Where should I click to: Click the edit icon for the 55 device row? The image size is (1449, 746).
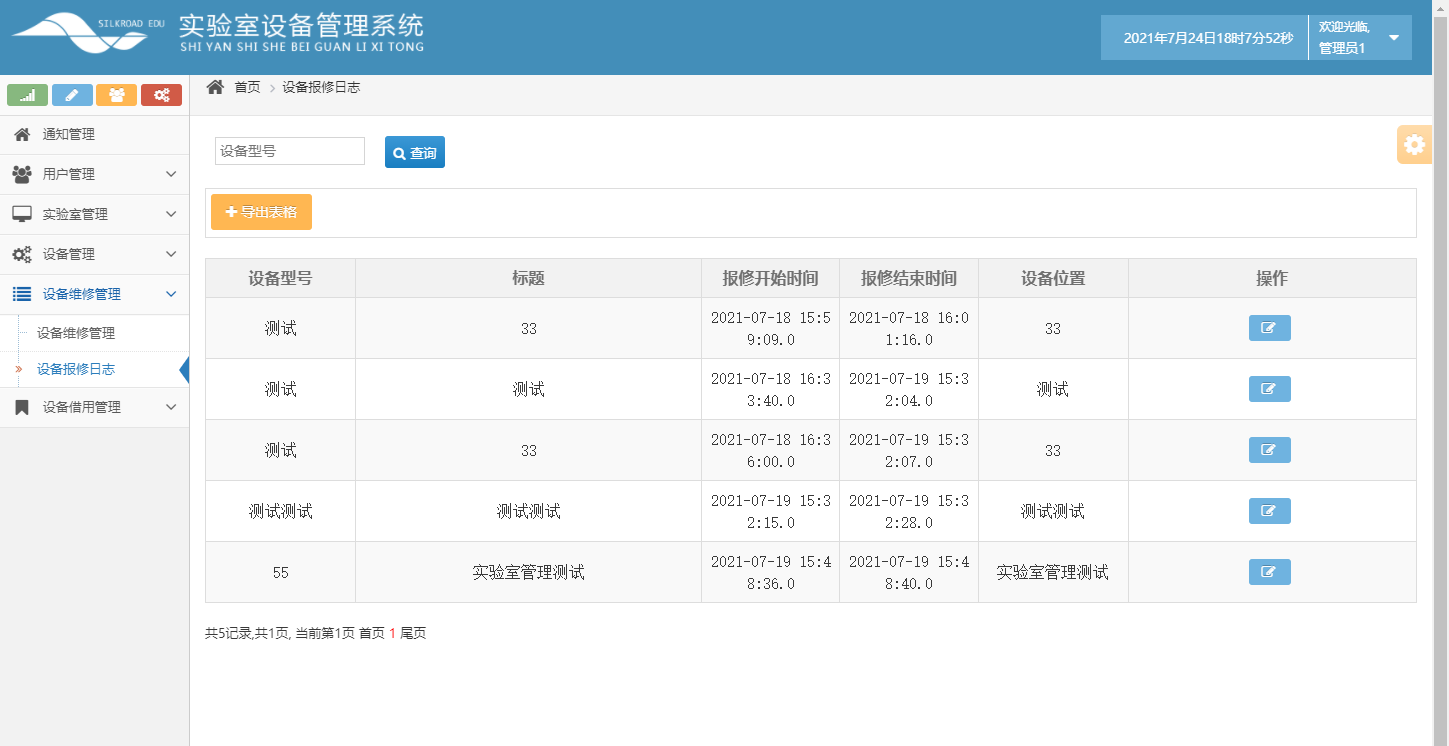(x=1269, y=572)
